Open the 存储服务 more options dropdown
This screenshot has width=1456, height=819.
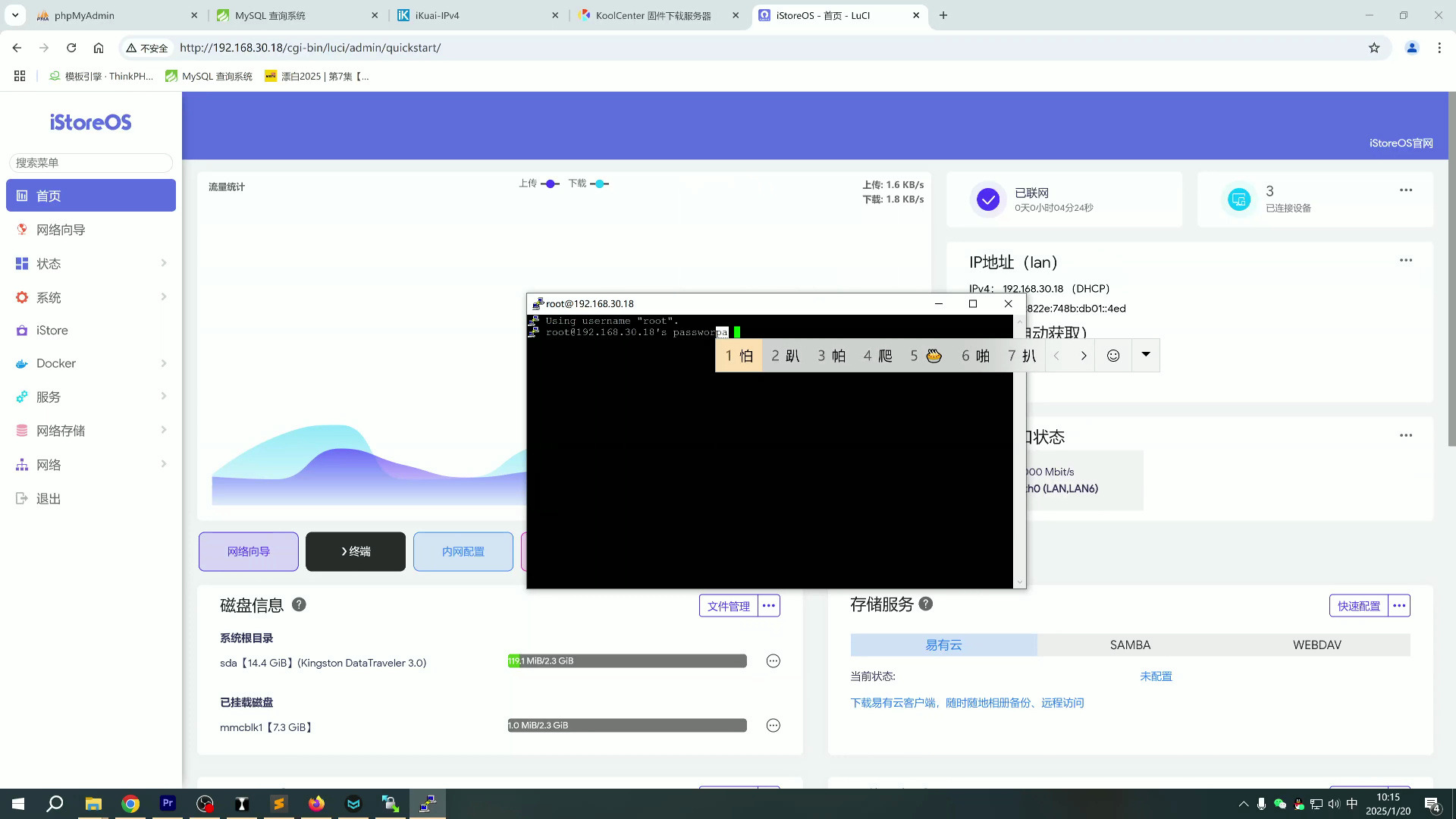(1399, 606)
